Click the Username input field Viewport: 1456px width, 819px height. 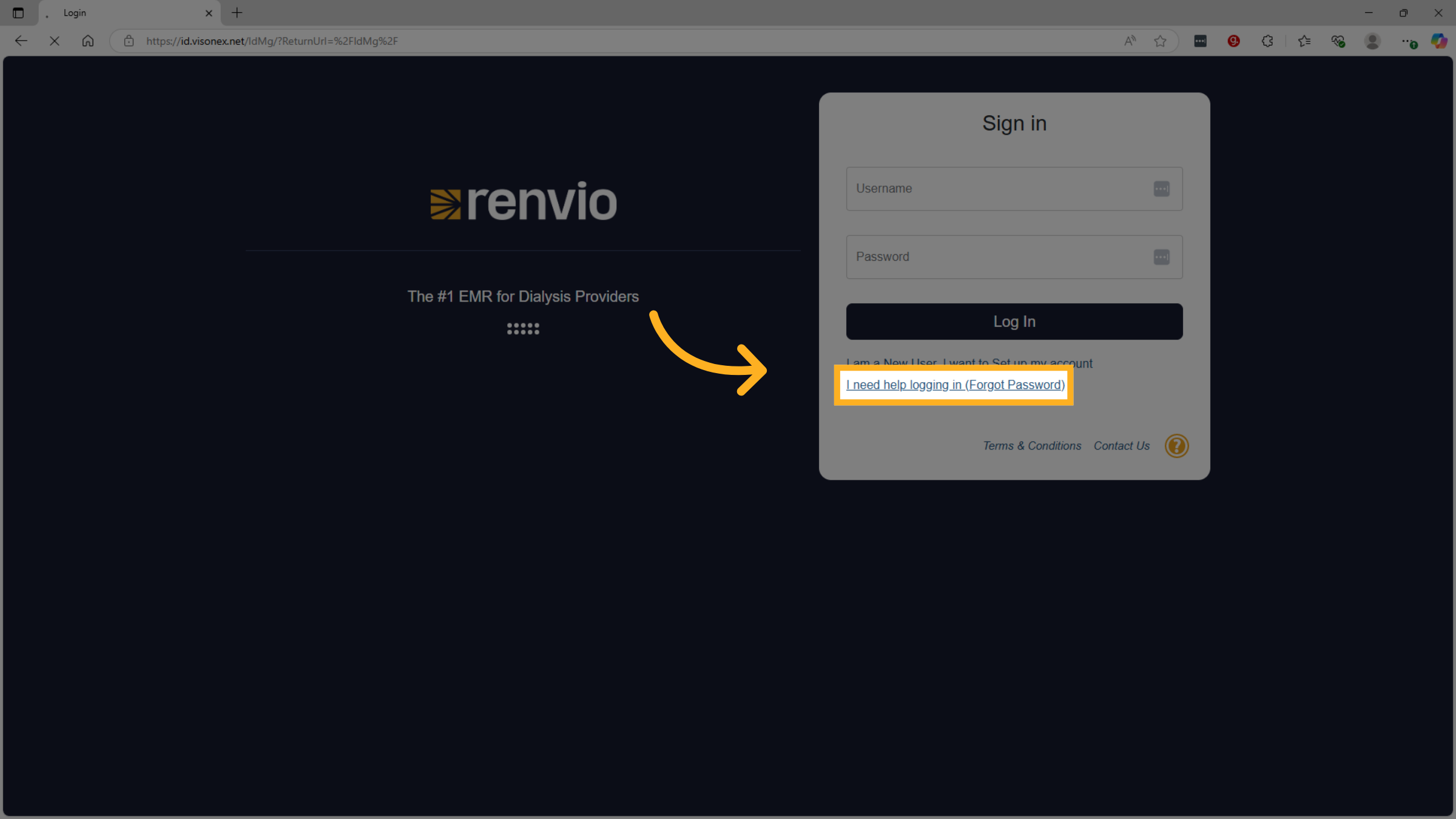coord(1014,189)
